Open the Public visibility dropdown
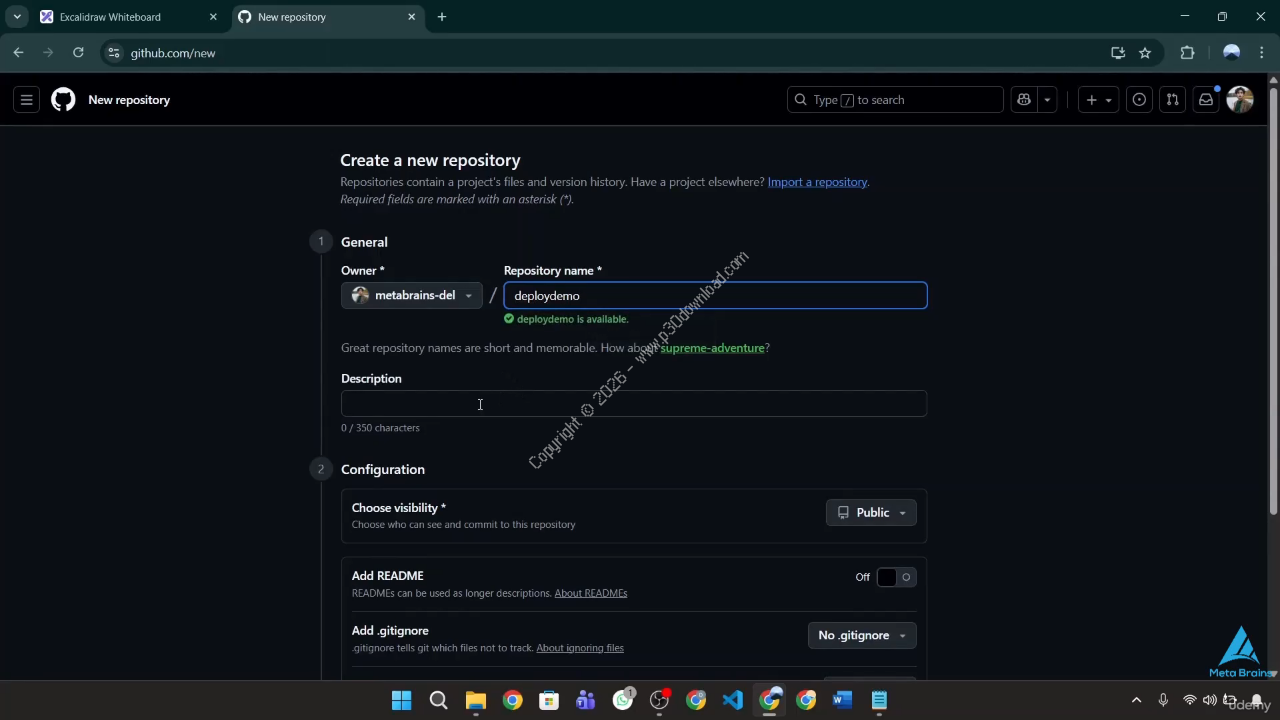Viewport: 1280px width, 720px height. (x=871, y=513)
